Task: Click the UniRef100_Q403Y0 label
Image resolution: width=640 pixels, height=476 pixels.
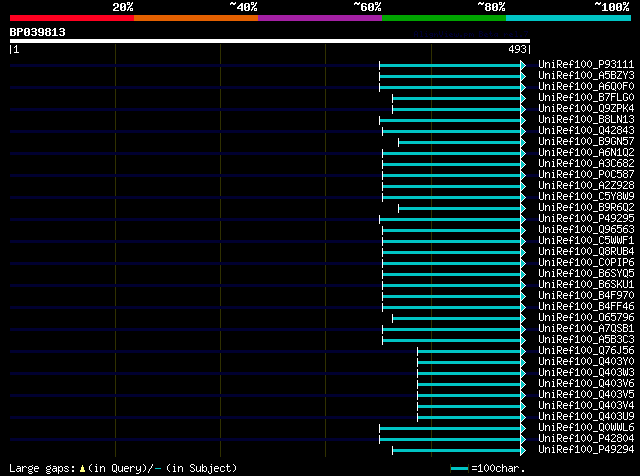Action: 586,362
